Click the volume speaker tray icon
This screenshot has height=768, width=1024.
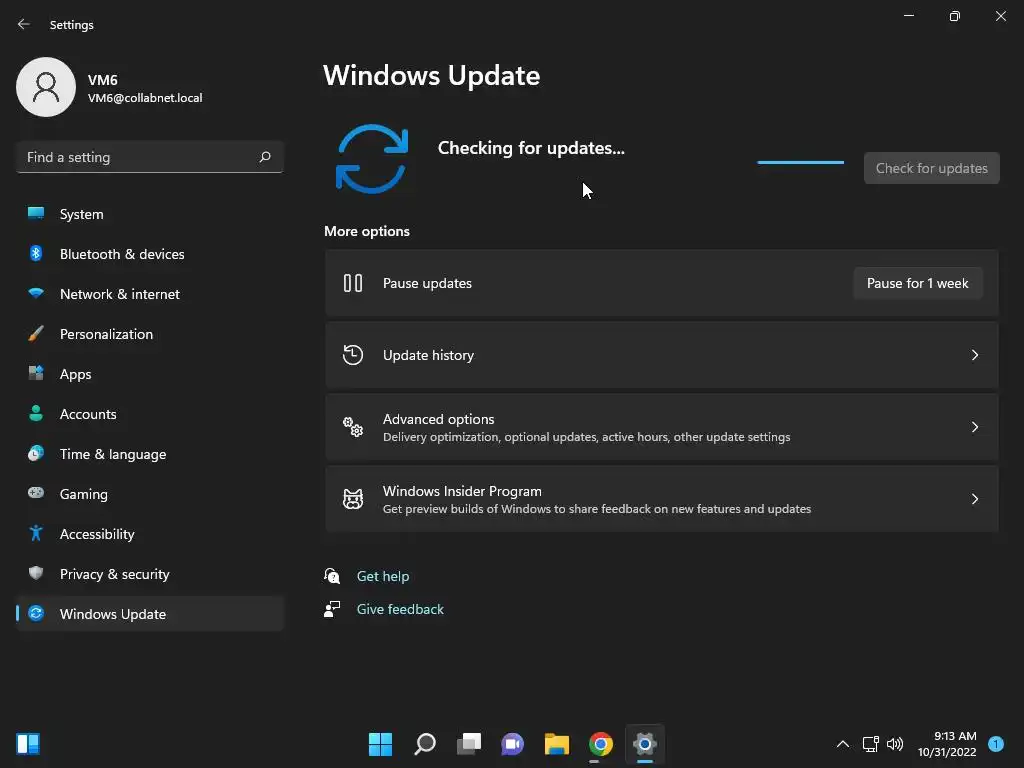tap(895, 744)
